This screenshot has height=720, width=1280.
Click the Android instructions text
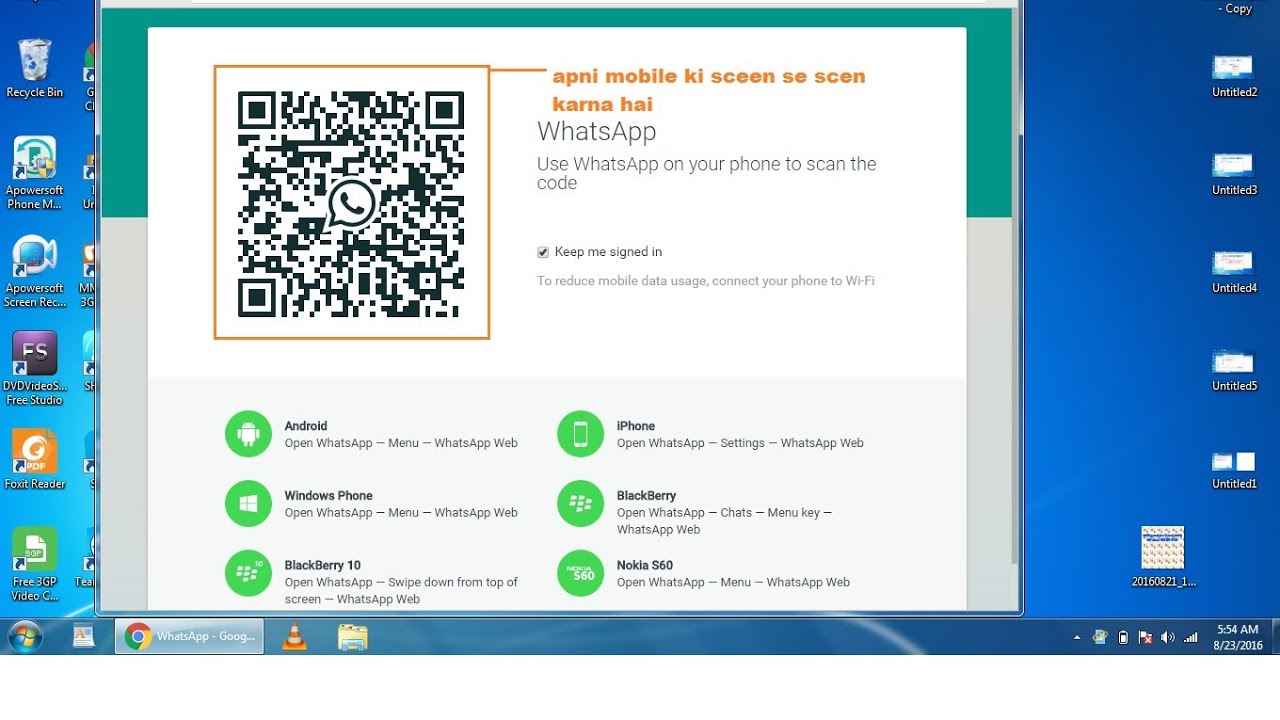click(x=401, y=443)
